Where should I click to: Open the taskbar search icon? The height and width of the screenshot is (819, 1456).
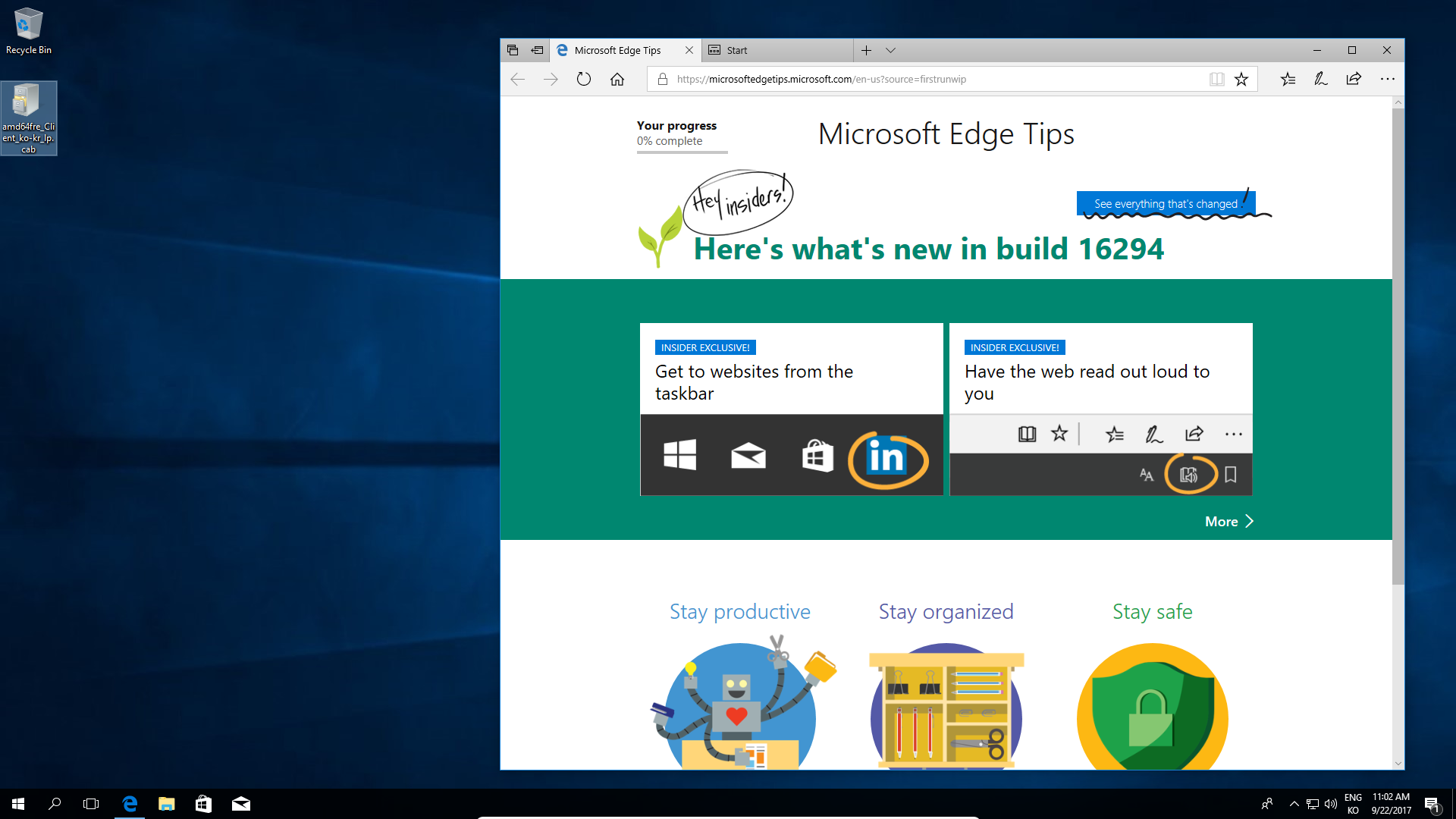pyautogui.click(x=55, y=804)
